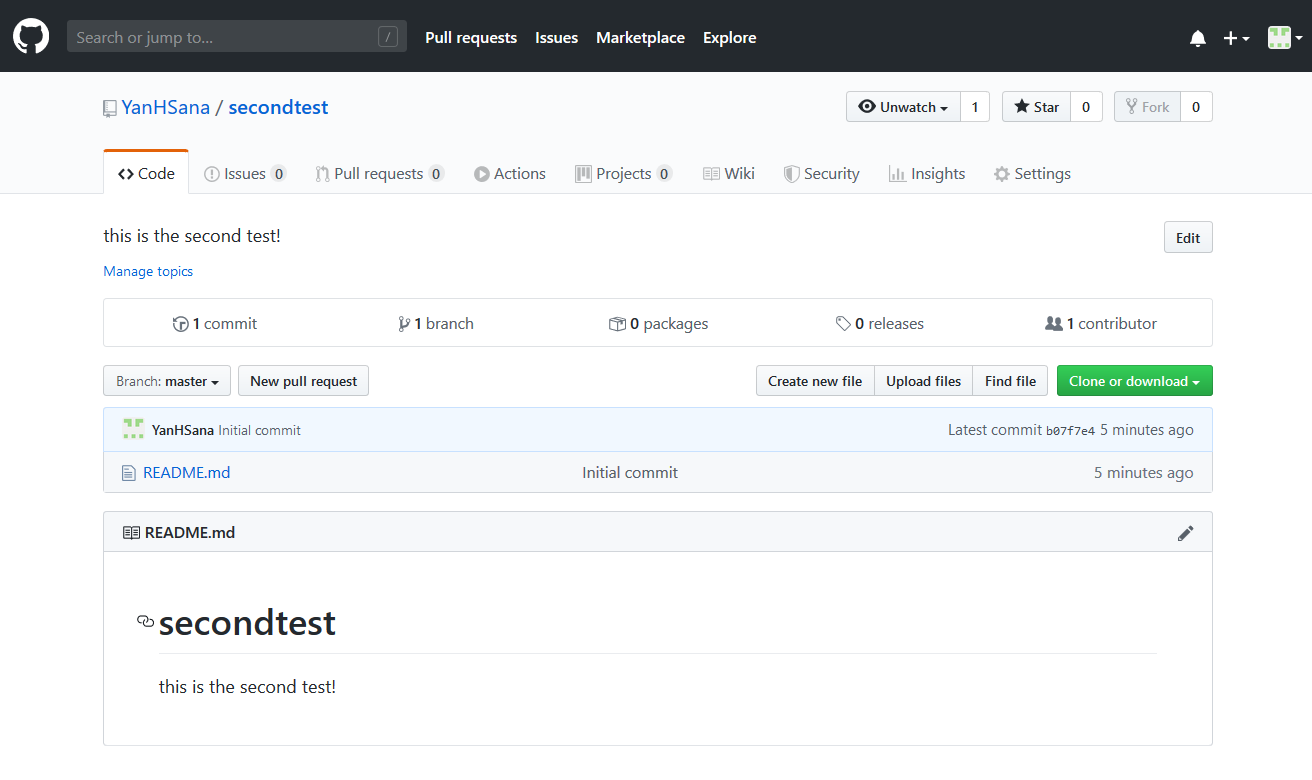Viewport: 1312px width, 780px height.
Task: Open the secondtest repository name link
Action: (278, 107)
